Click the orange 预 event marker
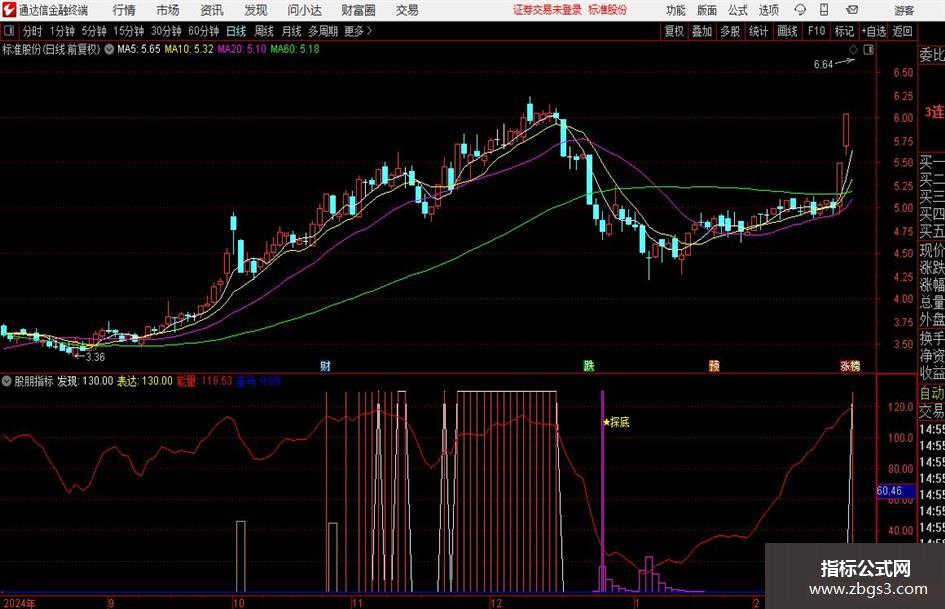Viewport: 945px width, 609px height. pyautogui.click(x=714, y=365)
